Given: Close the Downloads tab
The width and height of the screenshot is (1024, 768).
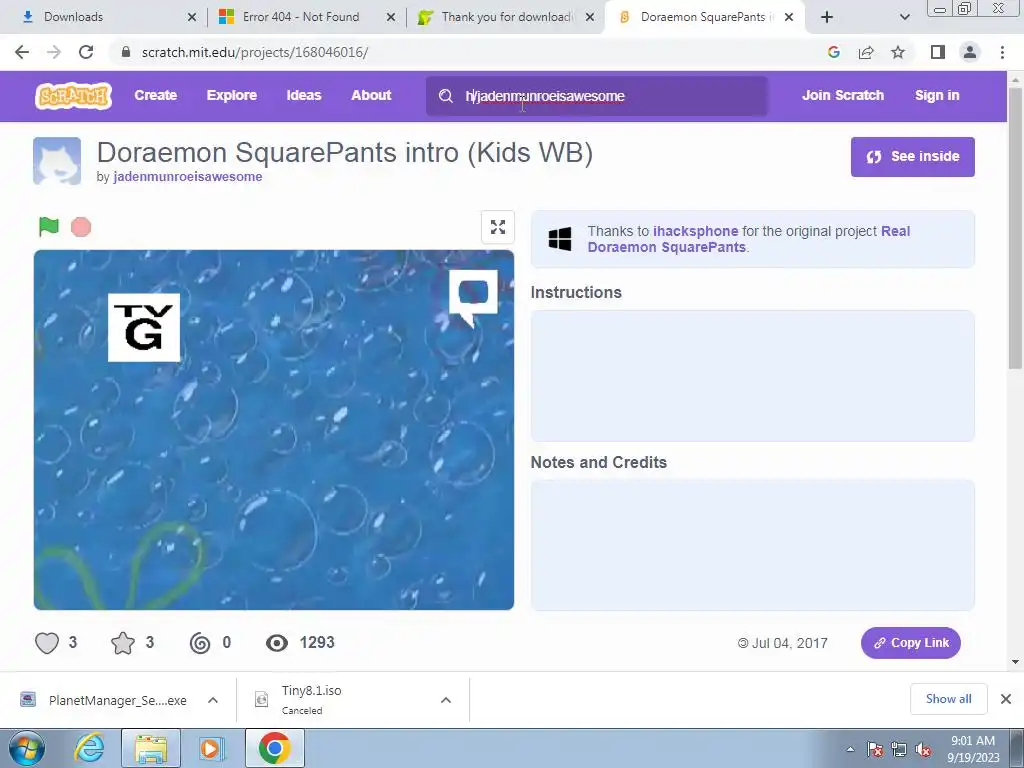Looking at the screenshot, I should click(191, 17).
